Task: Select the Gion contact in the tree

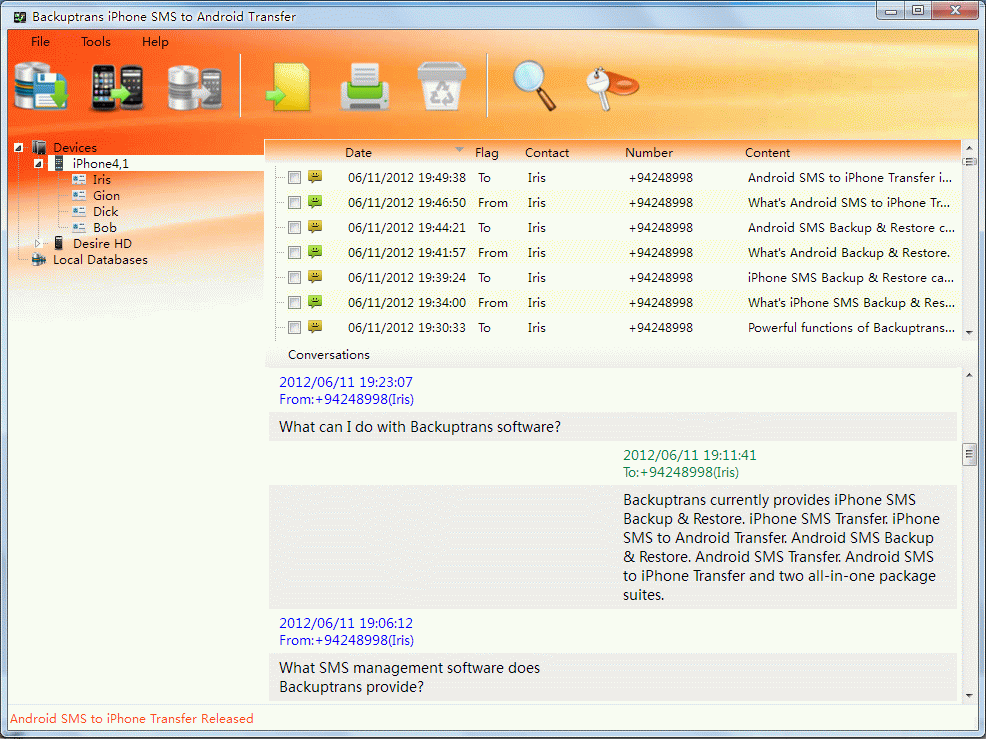Action: [x=106, y=196]
